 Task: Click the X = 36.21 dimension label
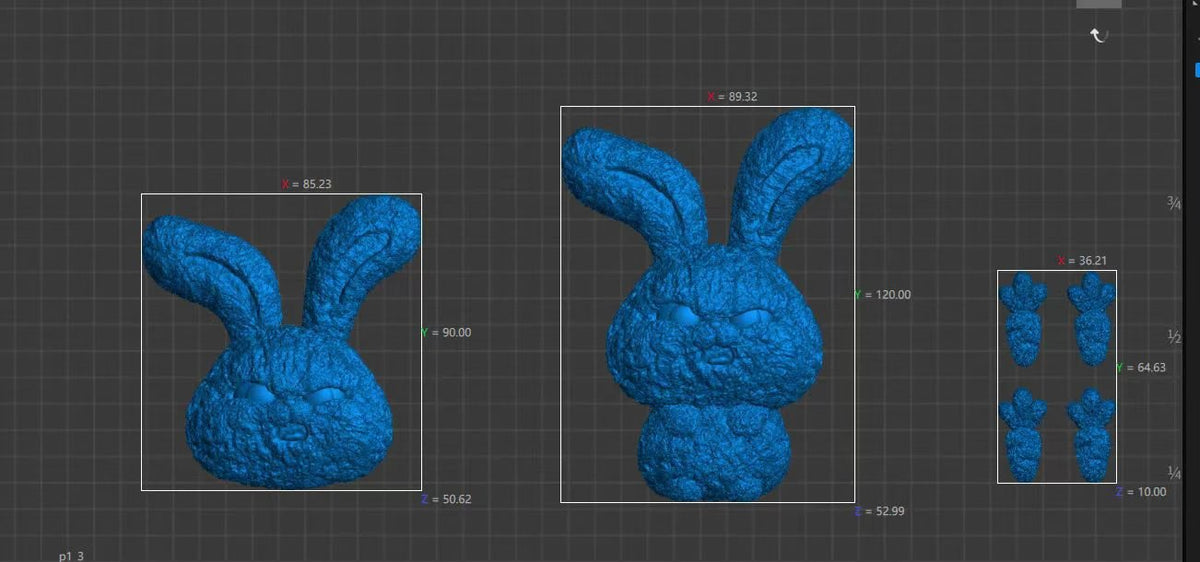click(1082, 260)
